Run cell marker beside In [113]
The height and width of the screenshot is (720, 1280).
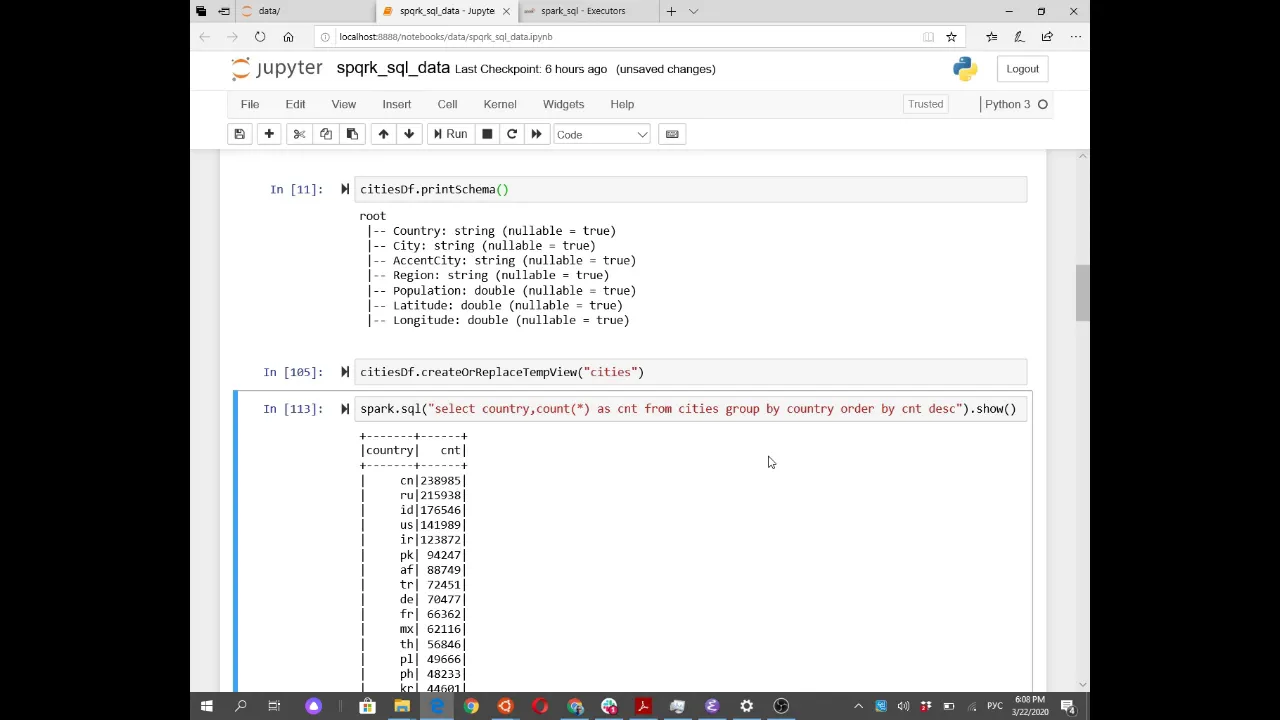(345, 408)
